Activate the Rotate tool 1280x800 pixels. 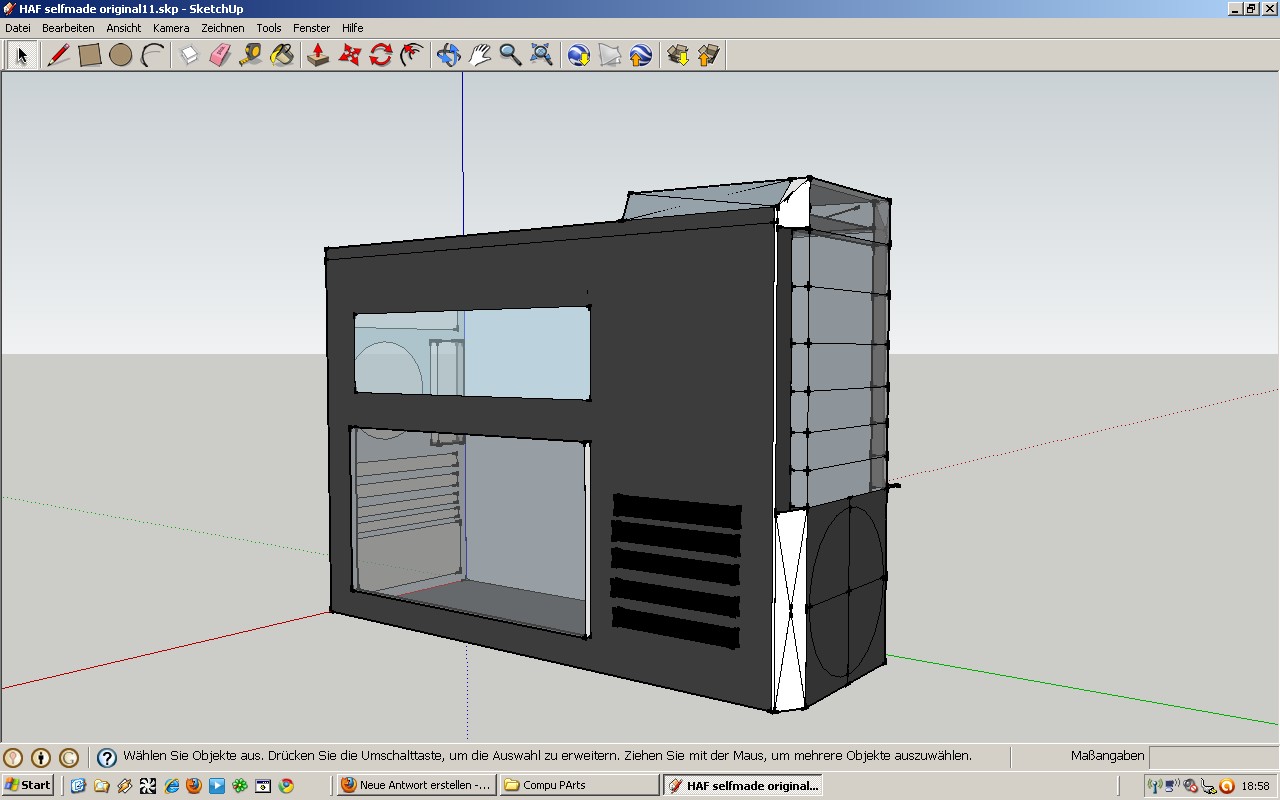[x=380, y=55]
